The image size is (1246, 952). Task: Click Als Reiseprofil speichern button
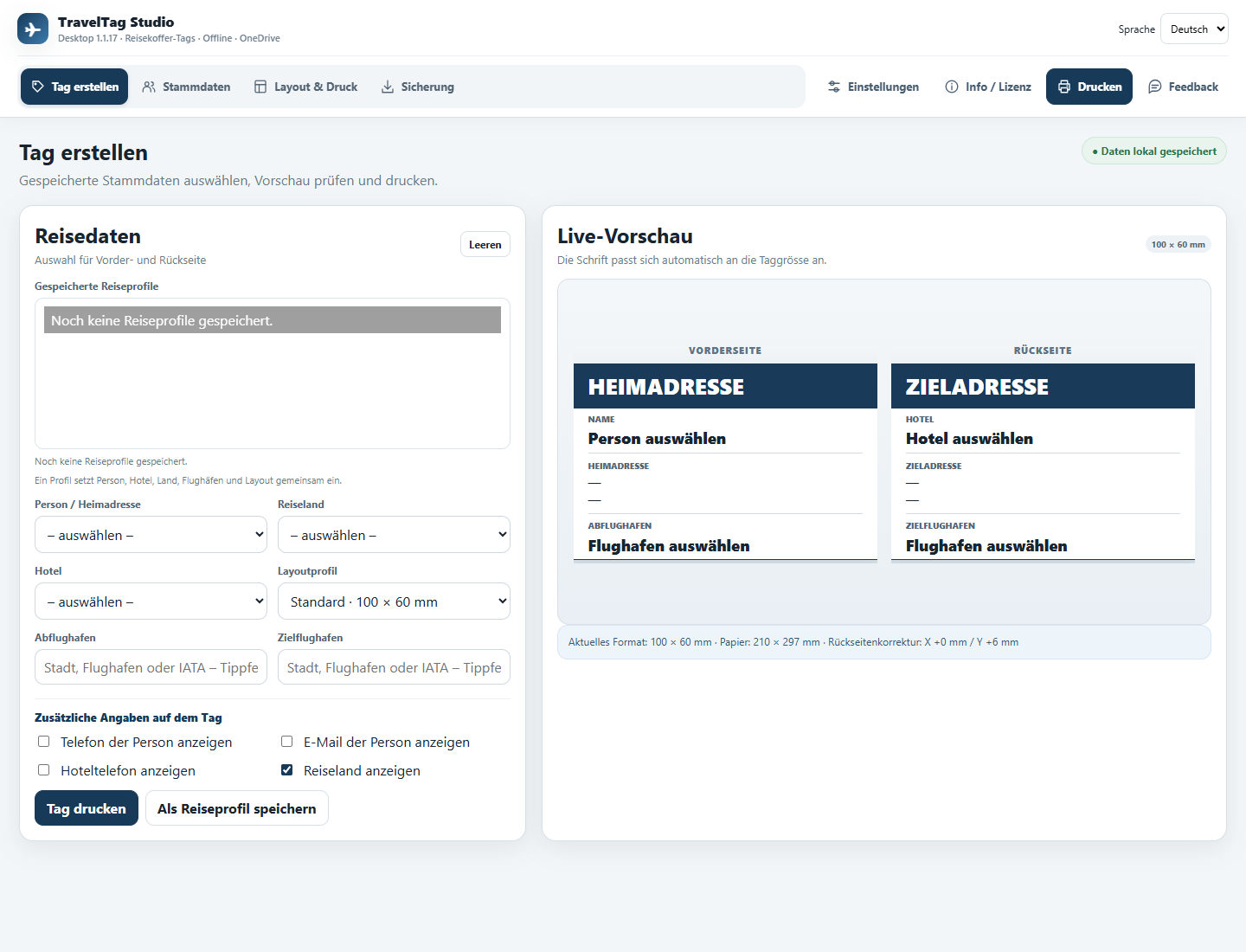pyautogui.click(x=237, y=808)
